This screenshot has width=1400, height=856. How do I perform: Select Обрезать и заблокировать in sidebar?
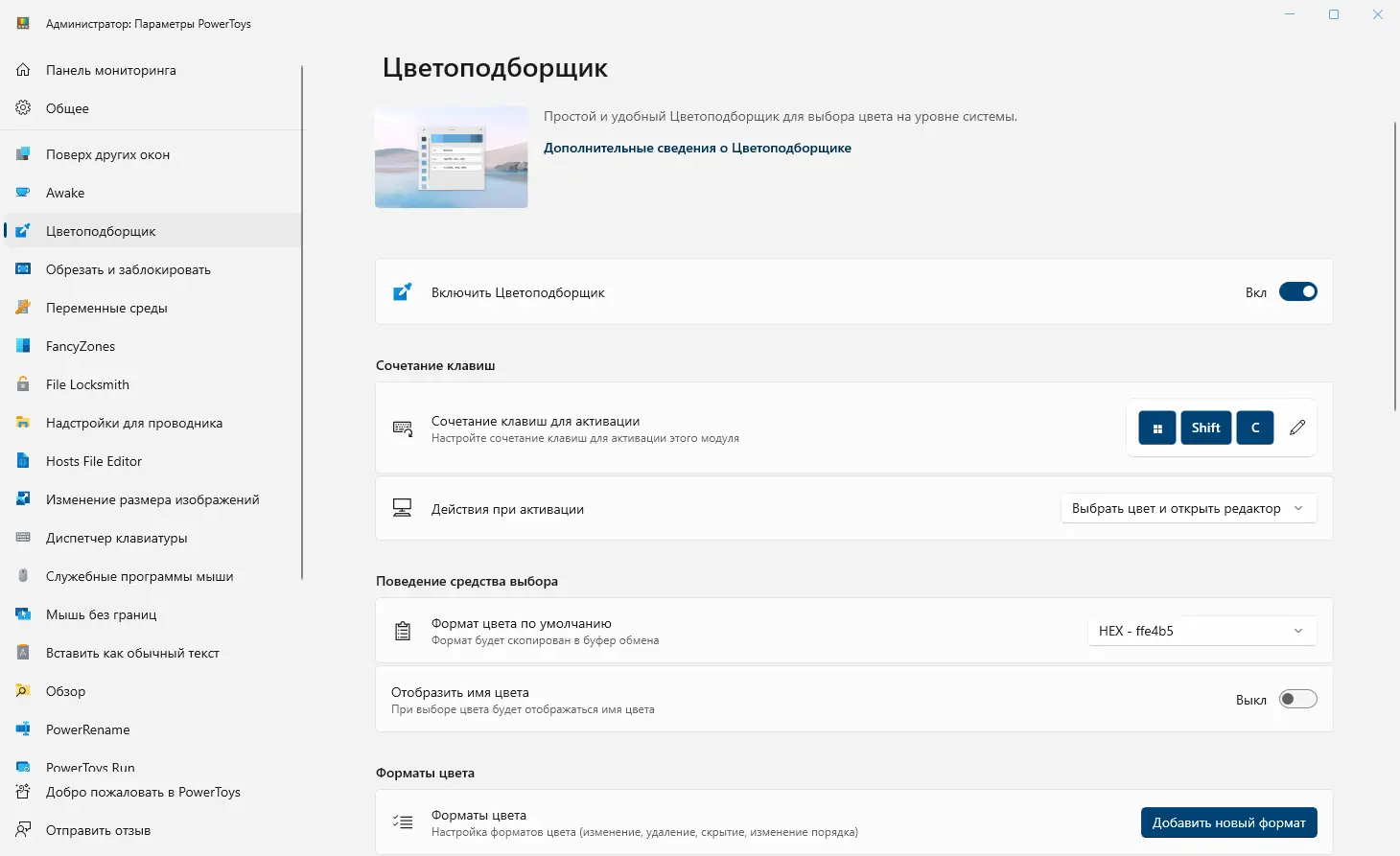[x=128, y=269]
